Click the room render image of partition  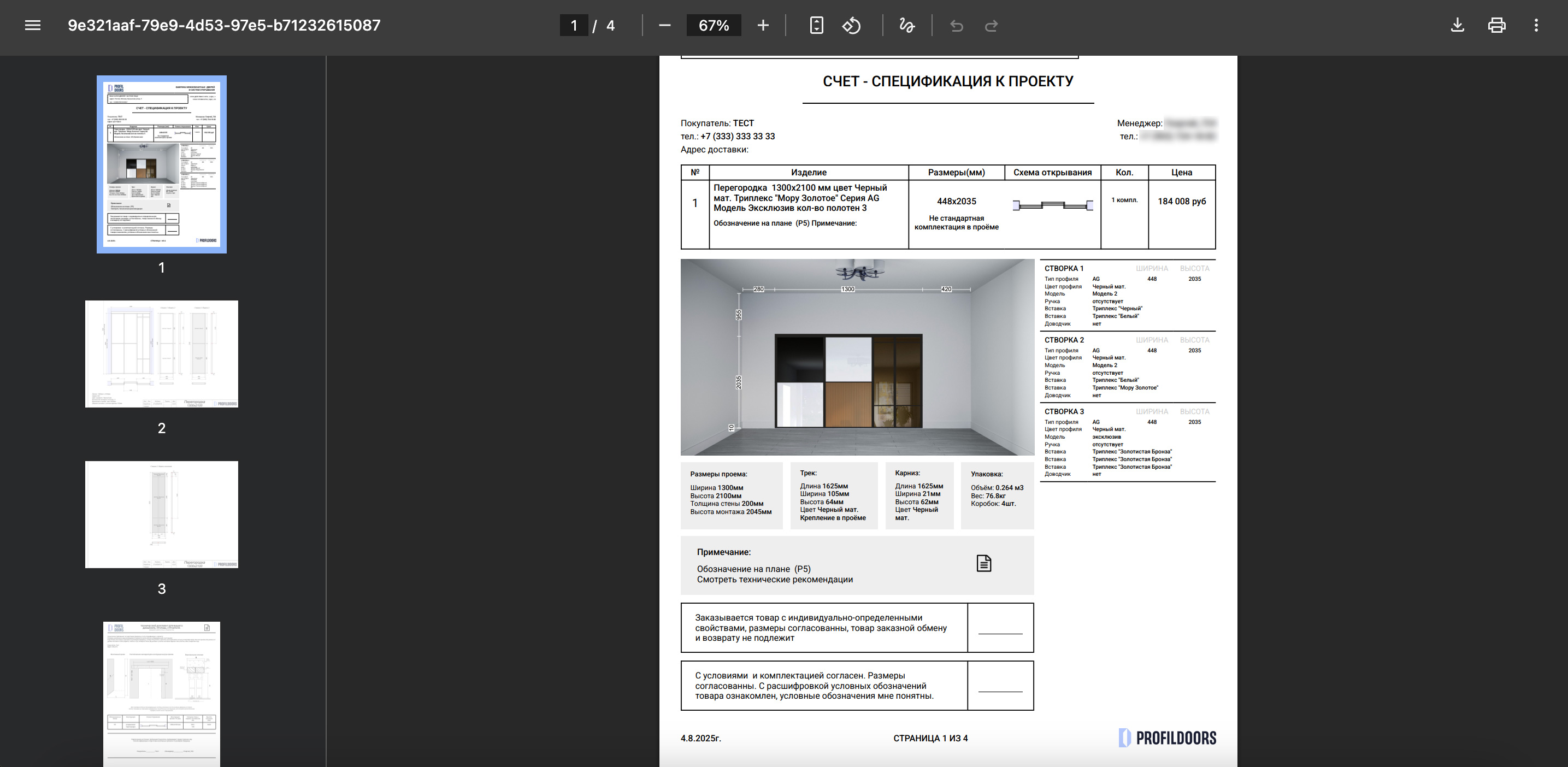tap(857, 357)
